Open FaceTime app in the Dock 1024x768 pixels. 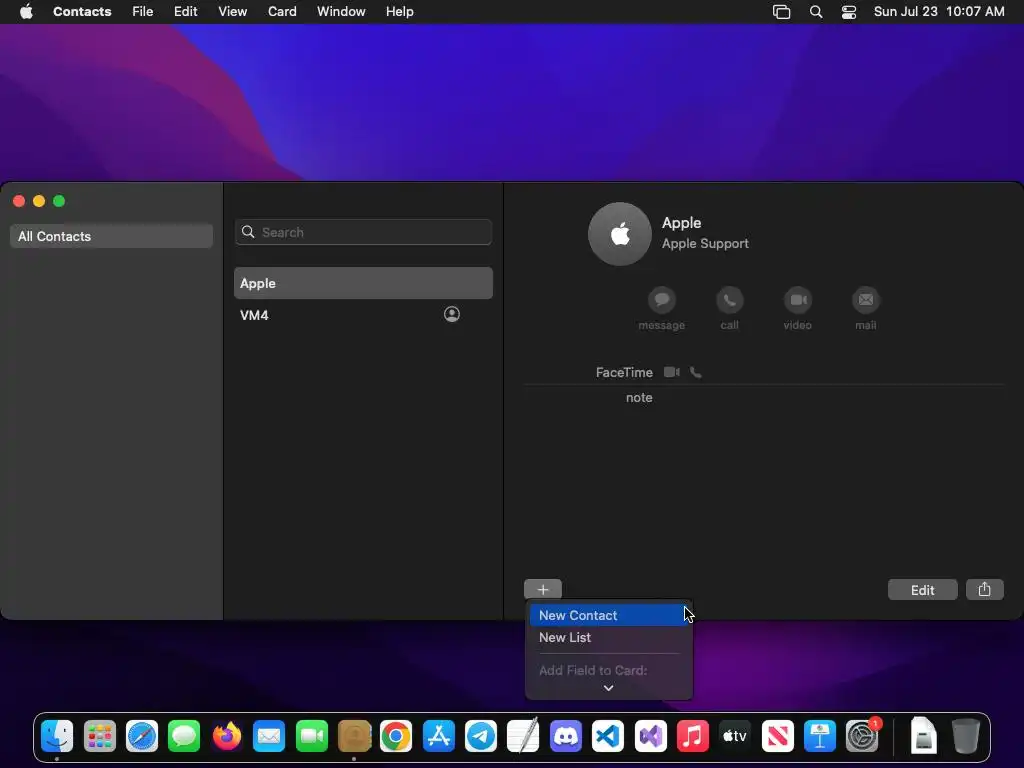(312, 736)
